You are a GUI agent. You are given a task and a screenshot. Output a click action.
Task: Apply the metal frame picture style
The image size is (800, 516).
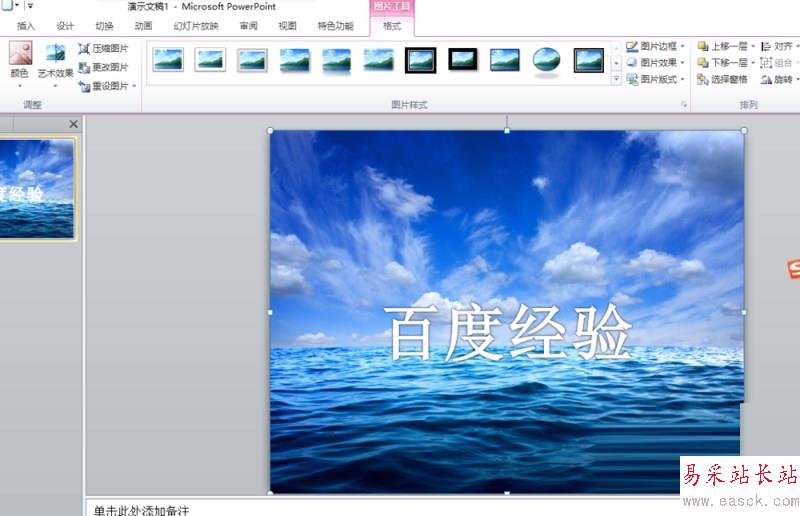252,60
